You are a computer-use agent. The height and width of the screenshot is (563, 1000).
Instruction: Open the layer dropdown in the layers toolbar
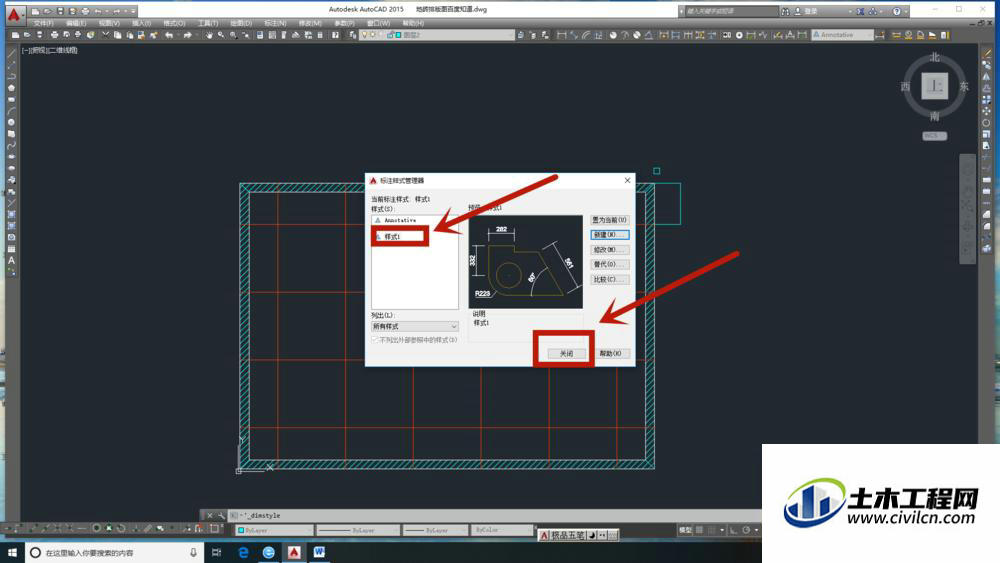[x=437, y=35]
